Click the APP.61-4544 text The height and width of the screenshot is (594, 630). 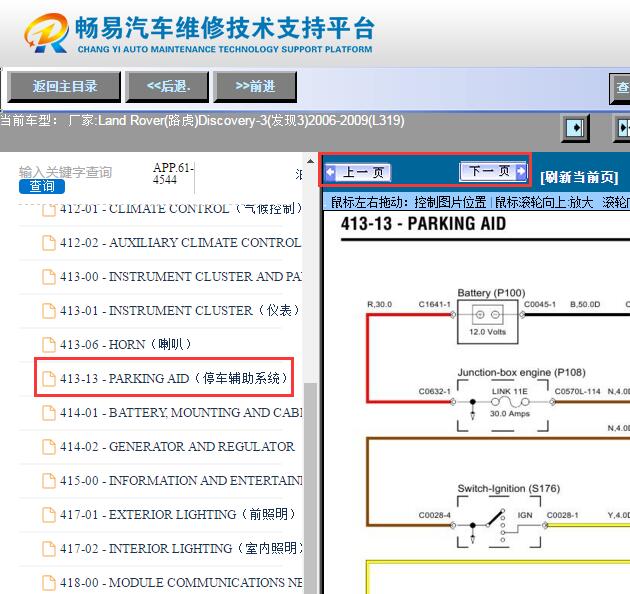pos(174,173)
